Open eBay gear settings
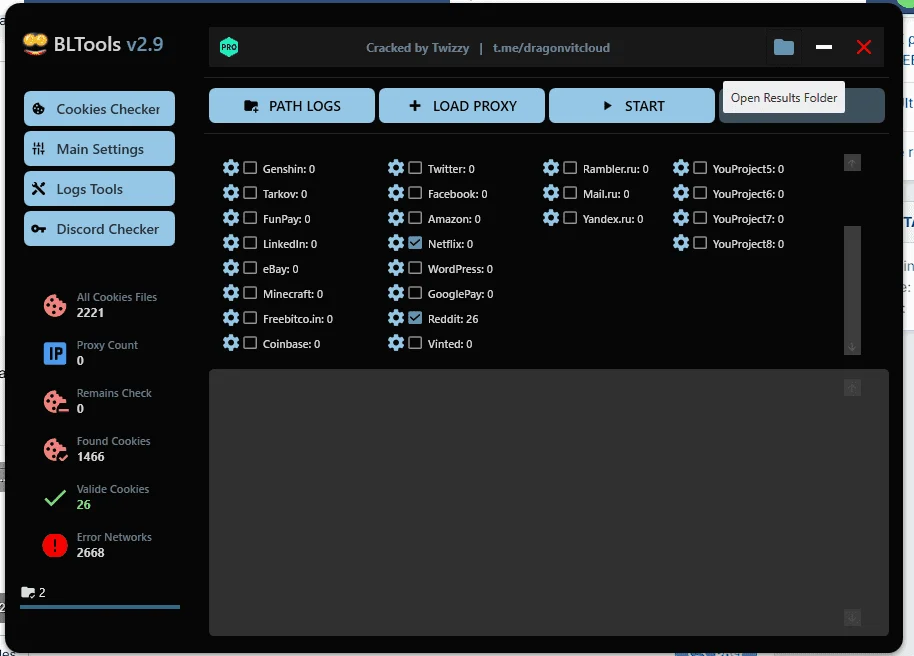The image size is (914, 656). [x=231, y=268]
